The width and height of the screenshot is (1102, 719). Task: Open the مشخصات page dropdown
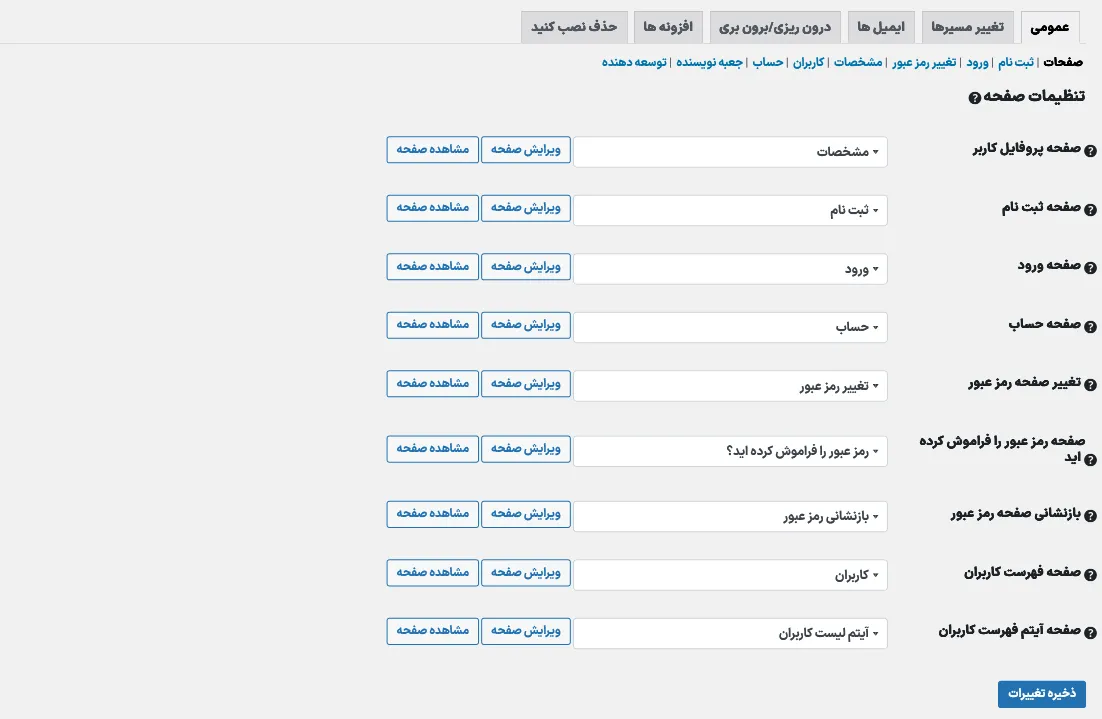coord(730,152)
